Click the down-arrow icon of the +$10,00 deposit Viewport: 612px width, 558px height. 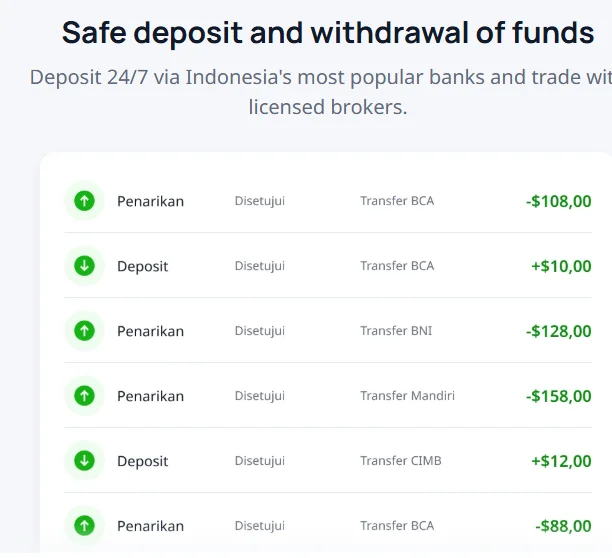pyautogui.click(x=84, y=266)
